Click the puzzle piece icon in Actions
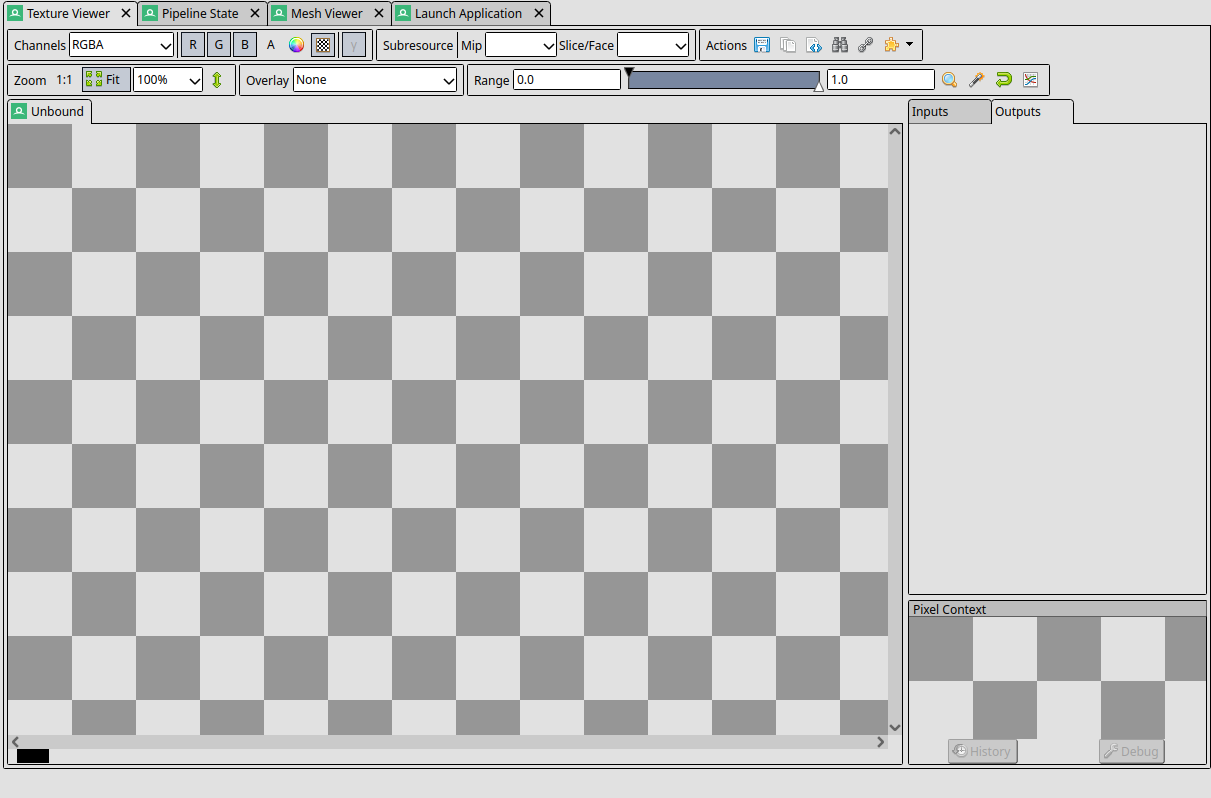 (x=892, y=45)
